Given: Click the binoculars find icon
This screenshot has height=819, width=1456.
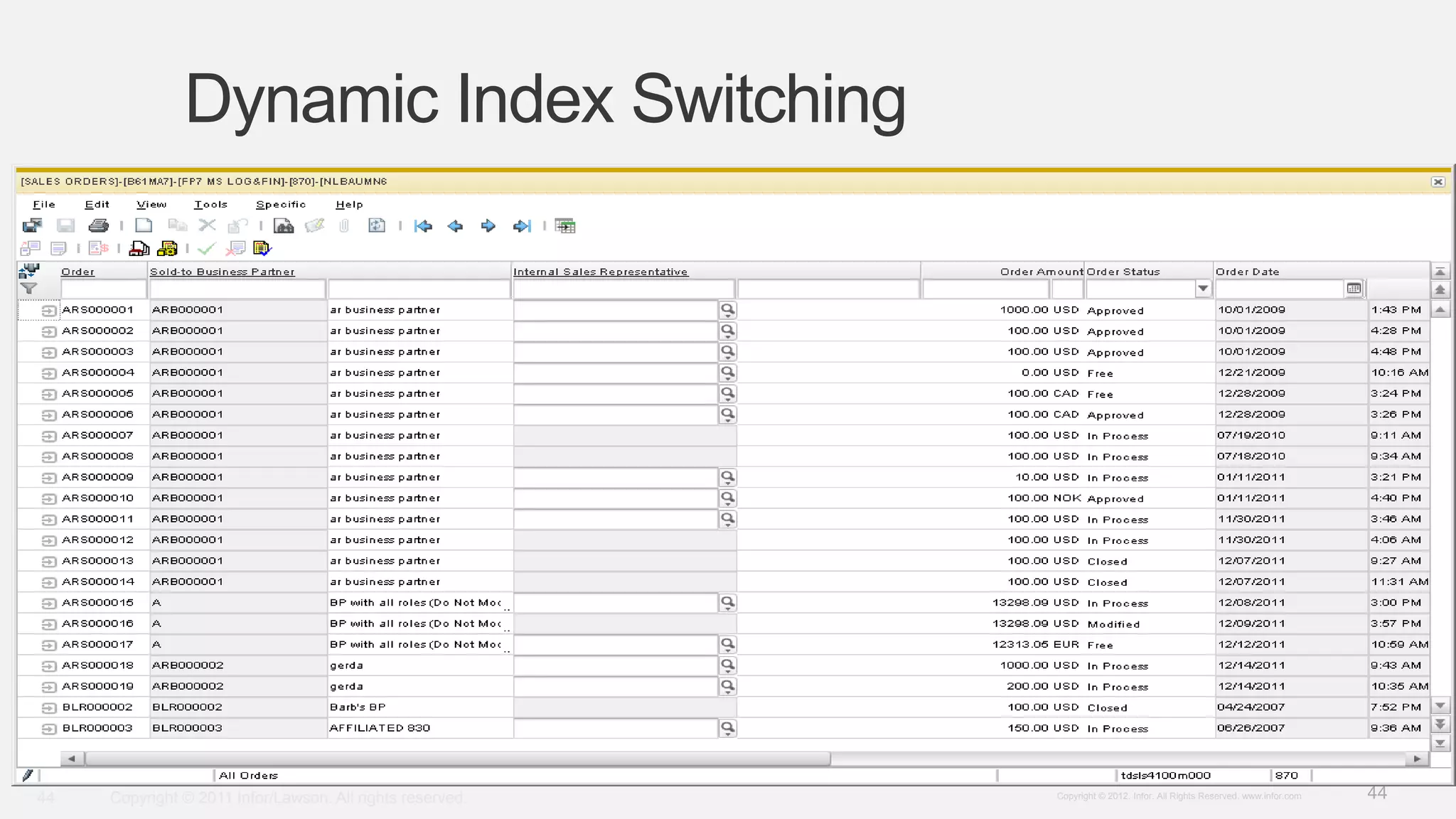Looking at the screenshot, I should pyautogui.click(x=283, y=226).
